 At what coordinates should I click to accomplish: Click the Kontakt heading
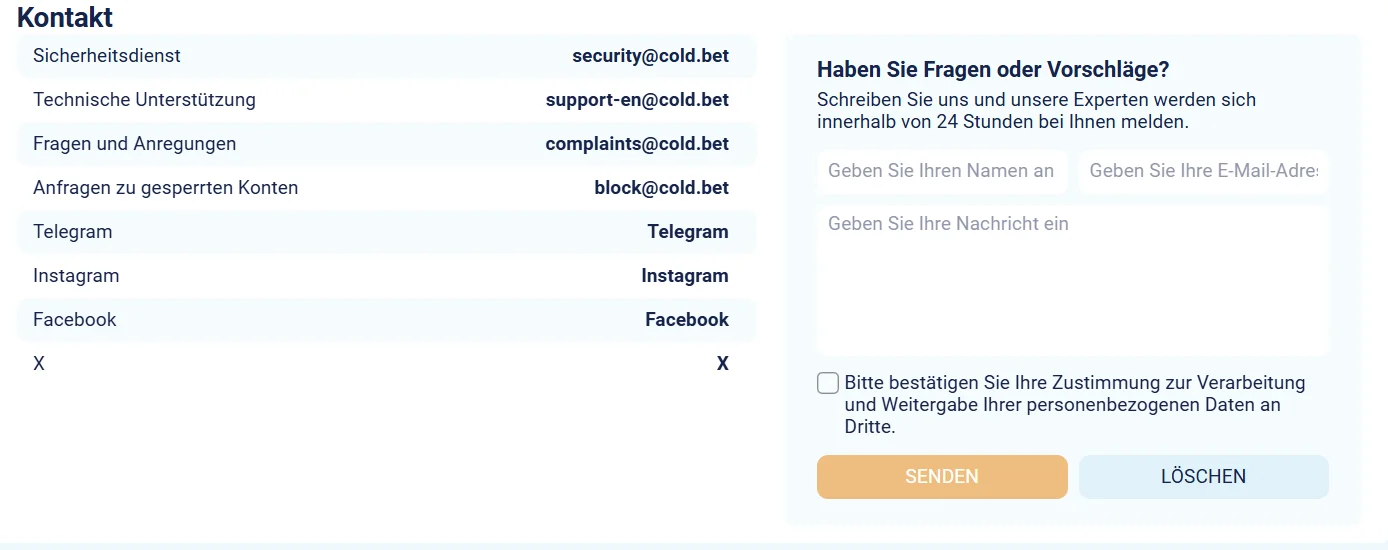tap(65, 17)
